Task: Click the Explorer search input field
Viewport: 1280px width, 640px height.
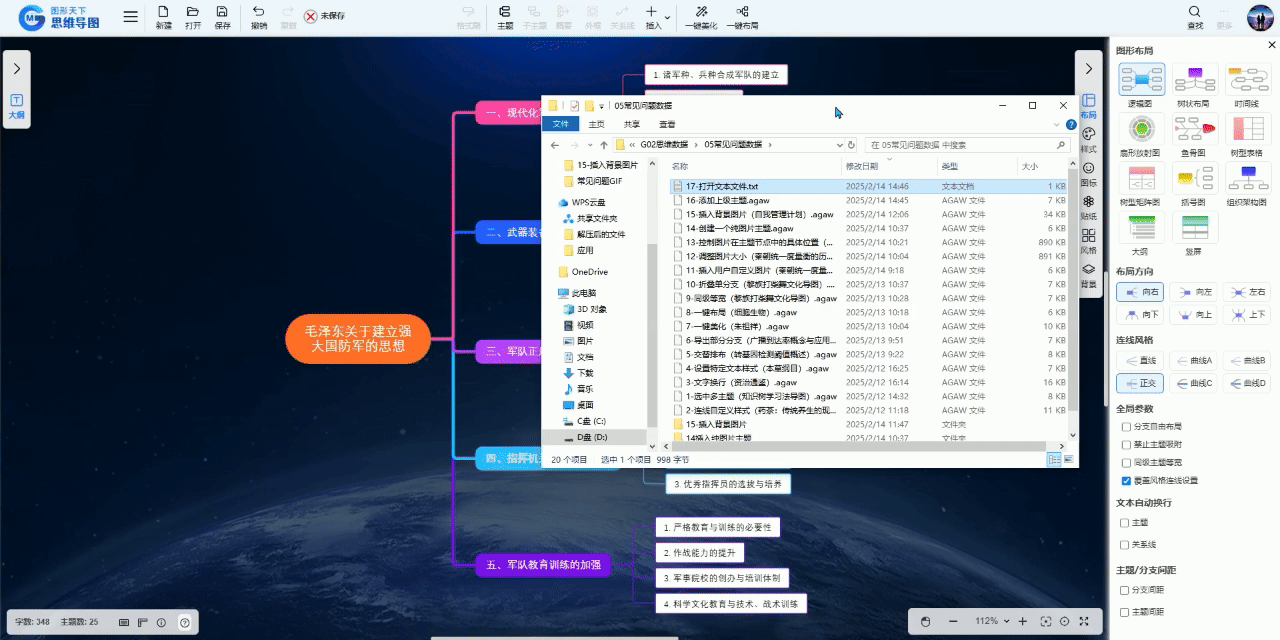Action: [x=964, y=145]
